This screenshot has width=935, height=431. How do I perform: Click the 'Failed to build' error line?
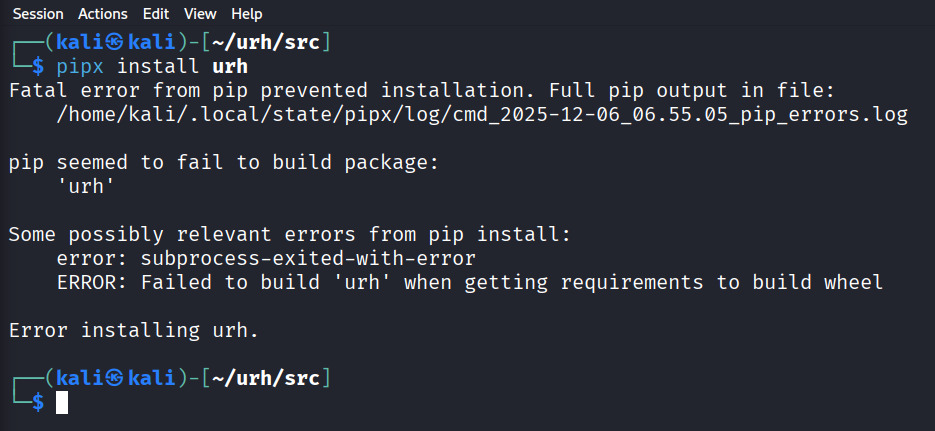point(470,283)
